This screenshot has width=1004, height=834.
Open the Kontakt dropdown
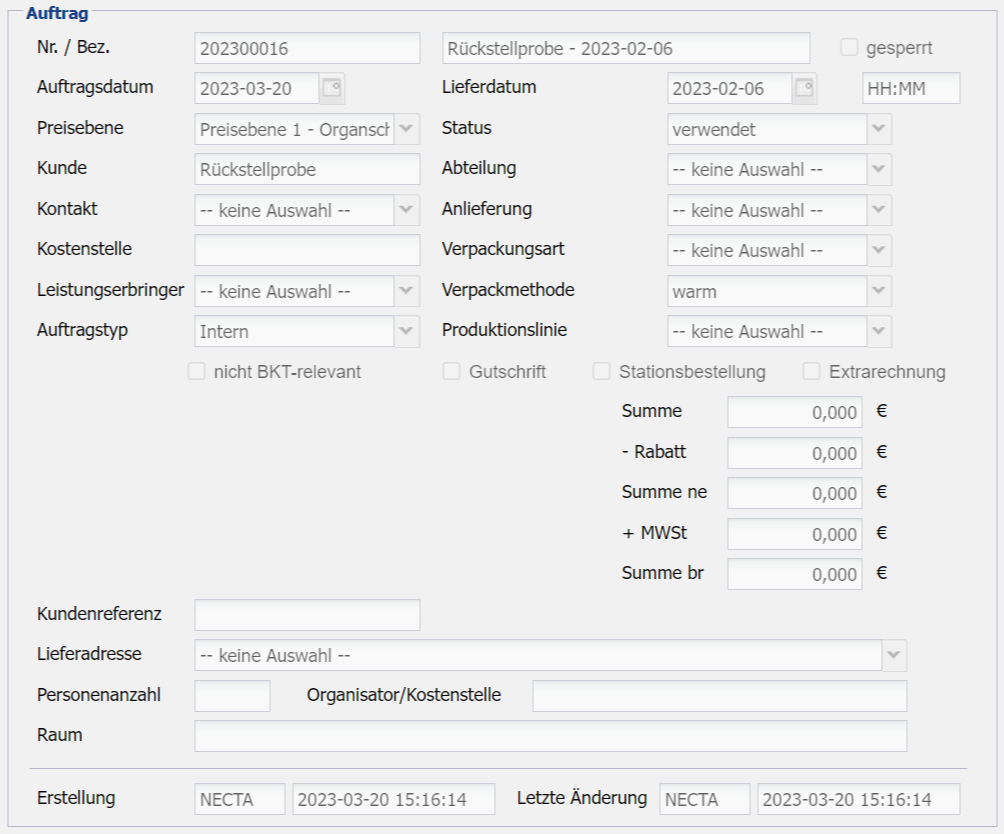[407, 210]
